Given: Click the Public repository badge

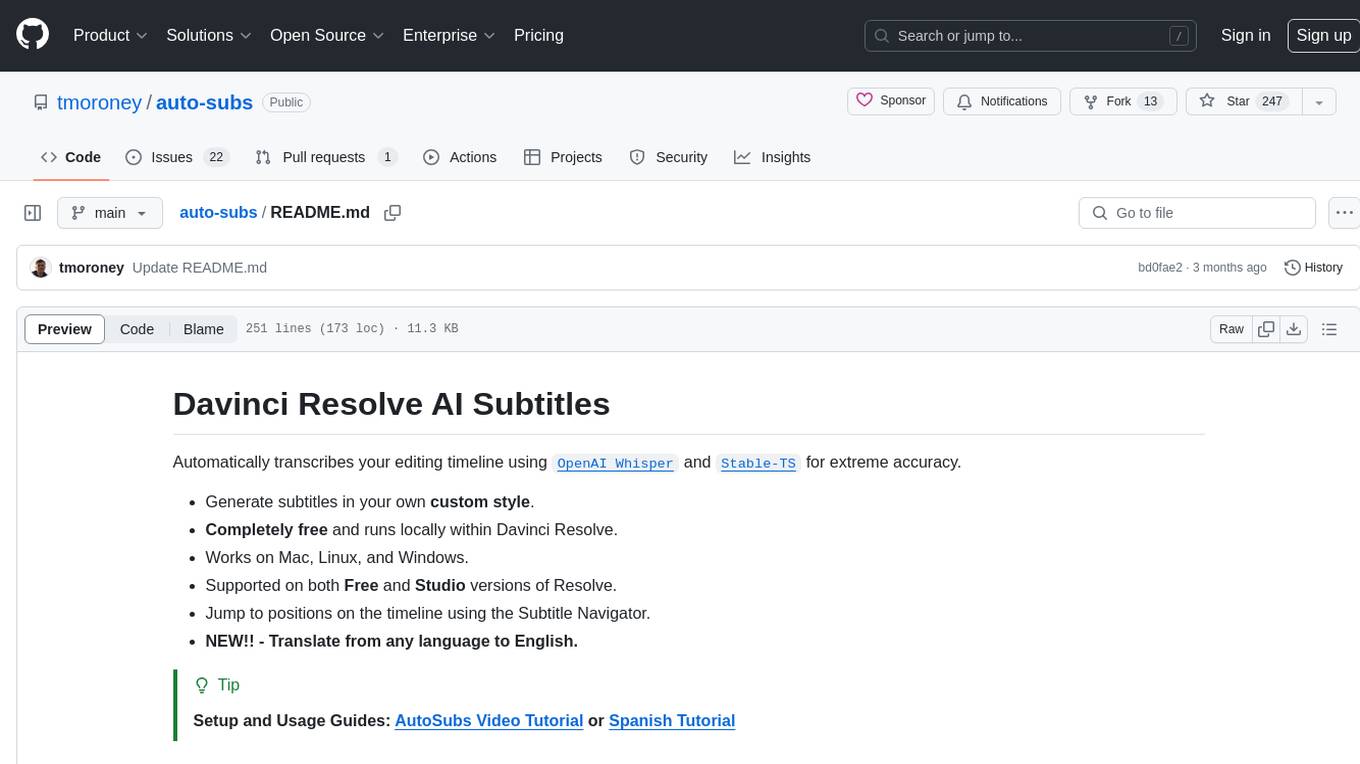Looking at the screenshot, I should coord(286,102).
